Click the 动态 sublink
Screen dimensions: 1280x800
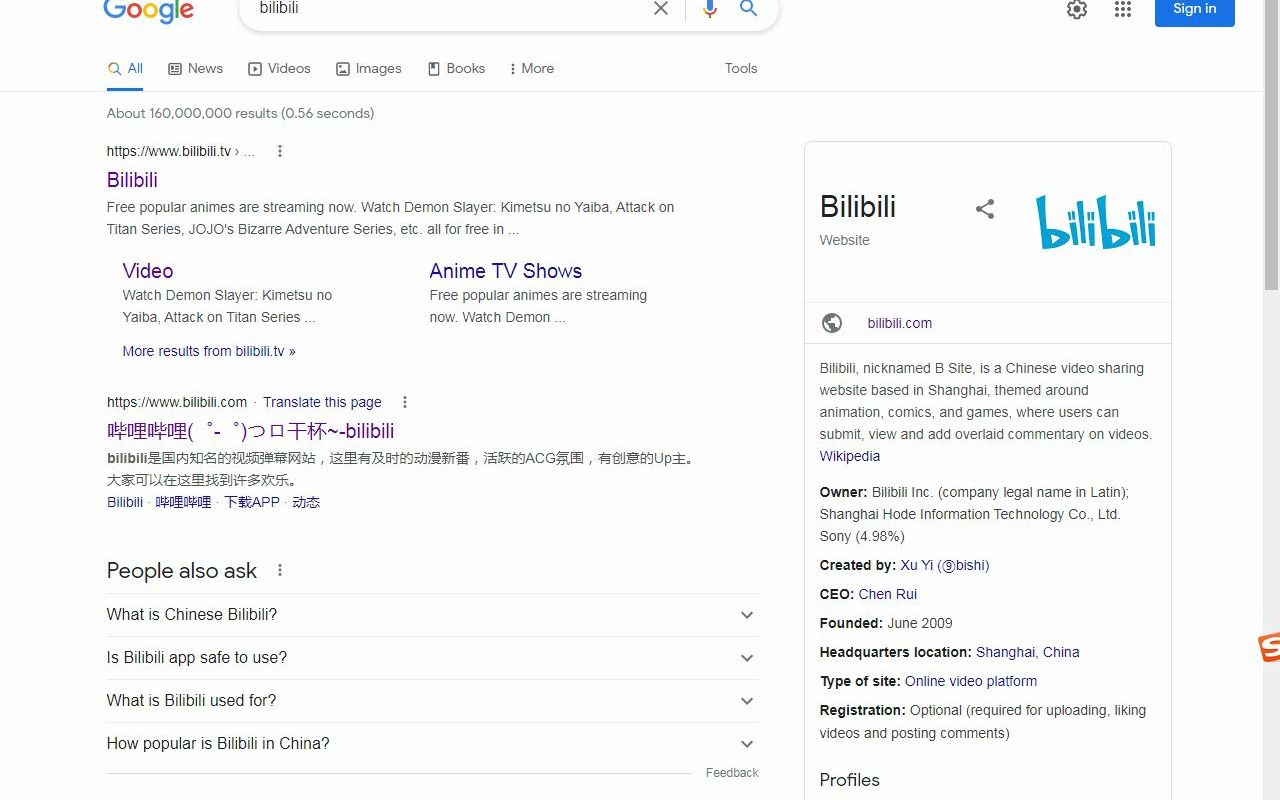pyautogui.click(x=306, y=502)
